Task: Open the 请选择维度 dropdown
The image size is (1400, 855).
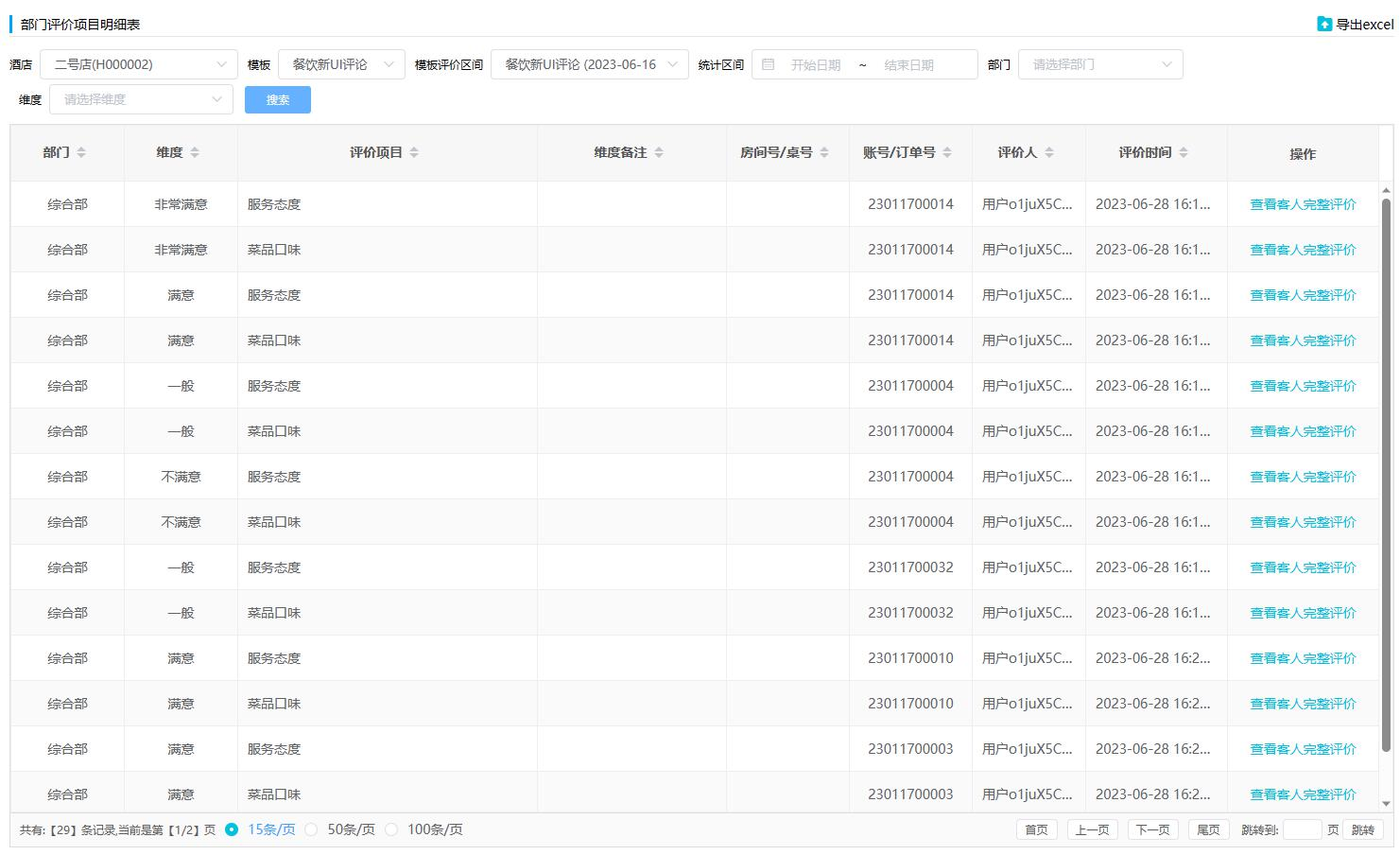Action: [141, 99]
